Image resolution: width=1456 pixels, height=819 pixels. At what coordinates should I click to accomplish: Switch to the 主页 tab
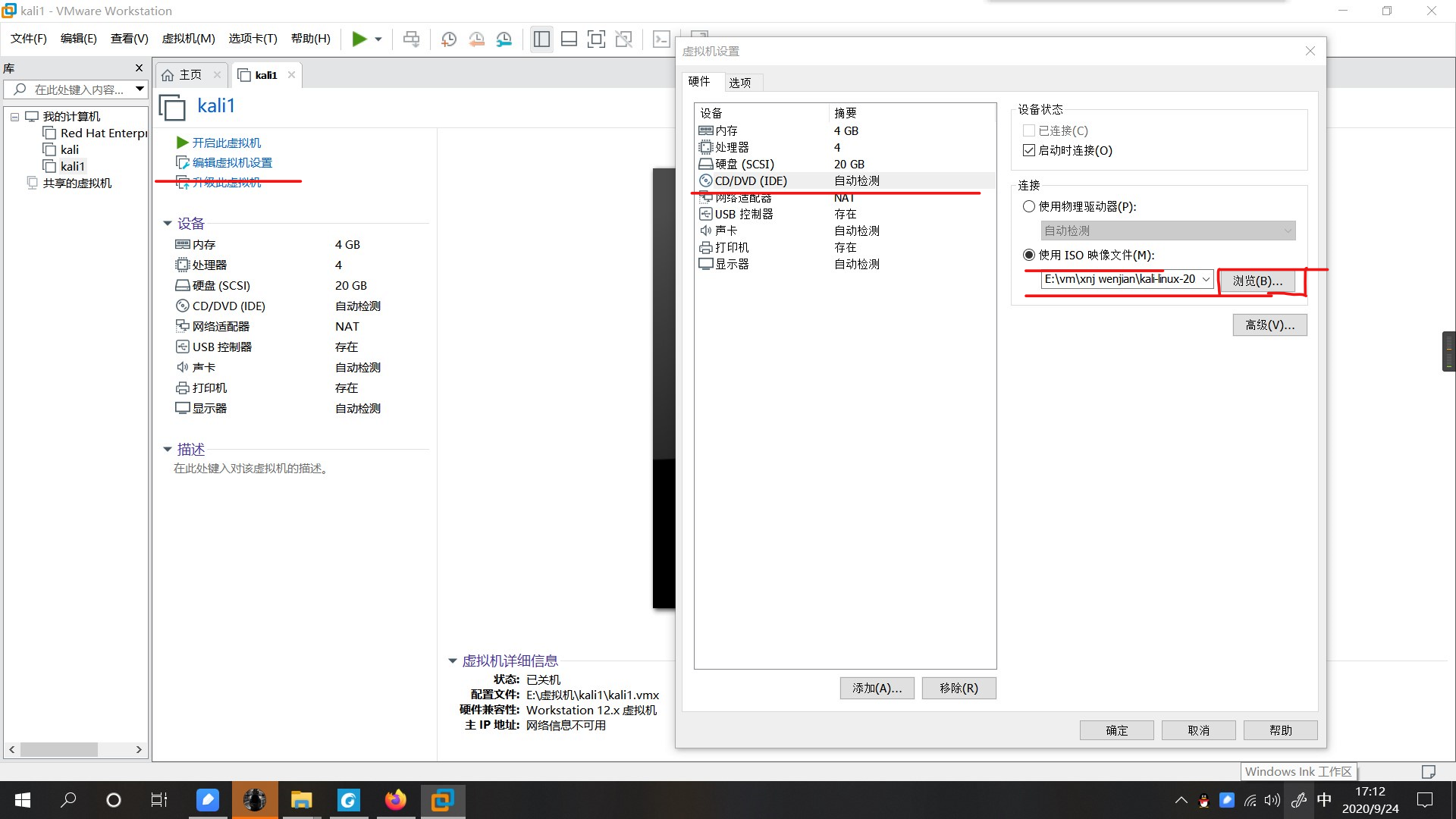pyautogui.click(x=190, y=75)
